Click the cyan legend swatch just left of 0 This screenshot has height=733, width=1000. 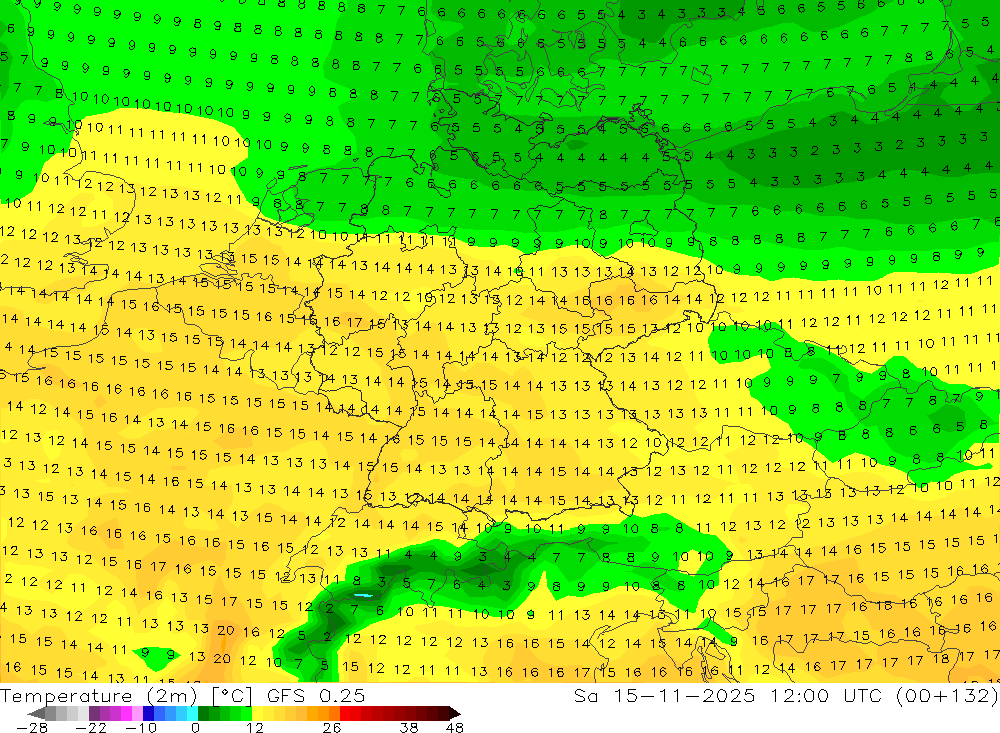193,713
